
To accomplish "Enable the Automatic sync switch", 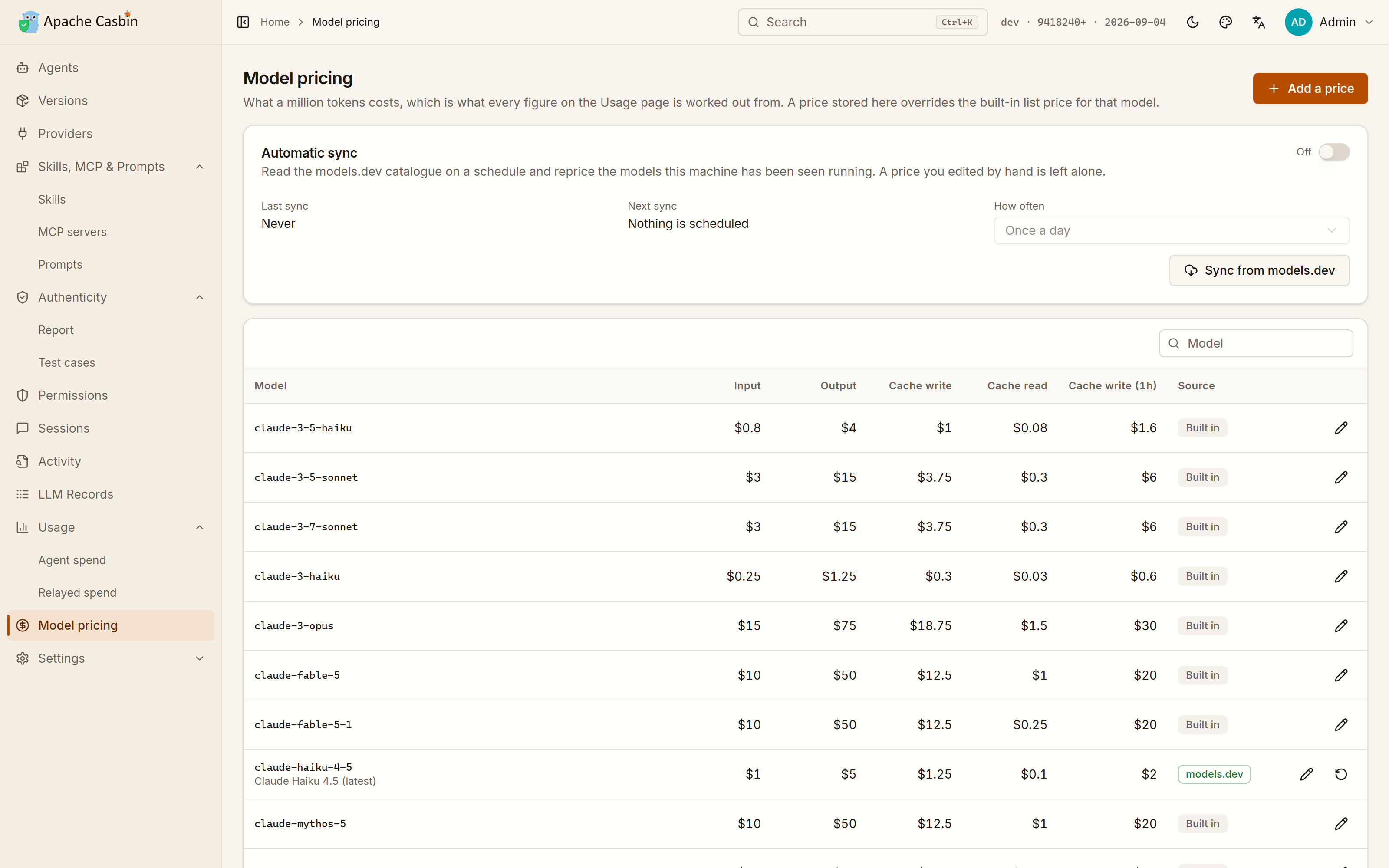I will pyautogui.click(x=1334, y=152).
